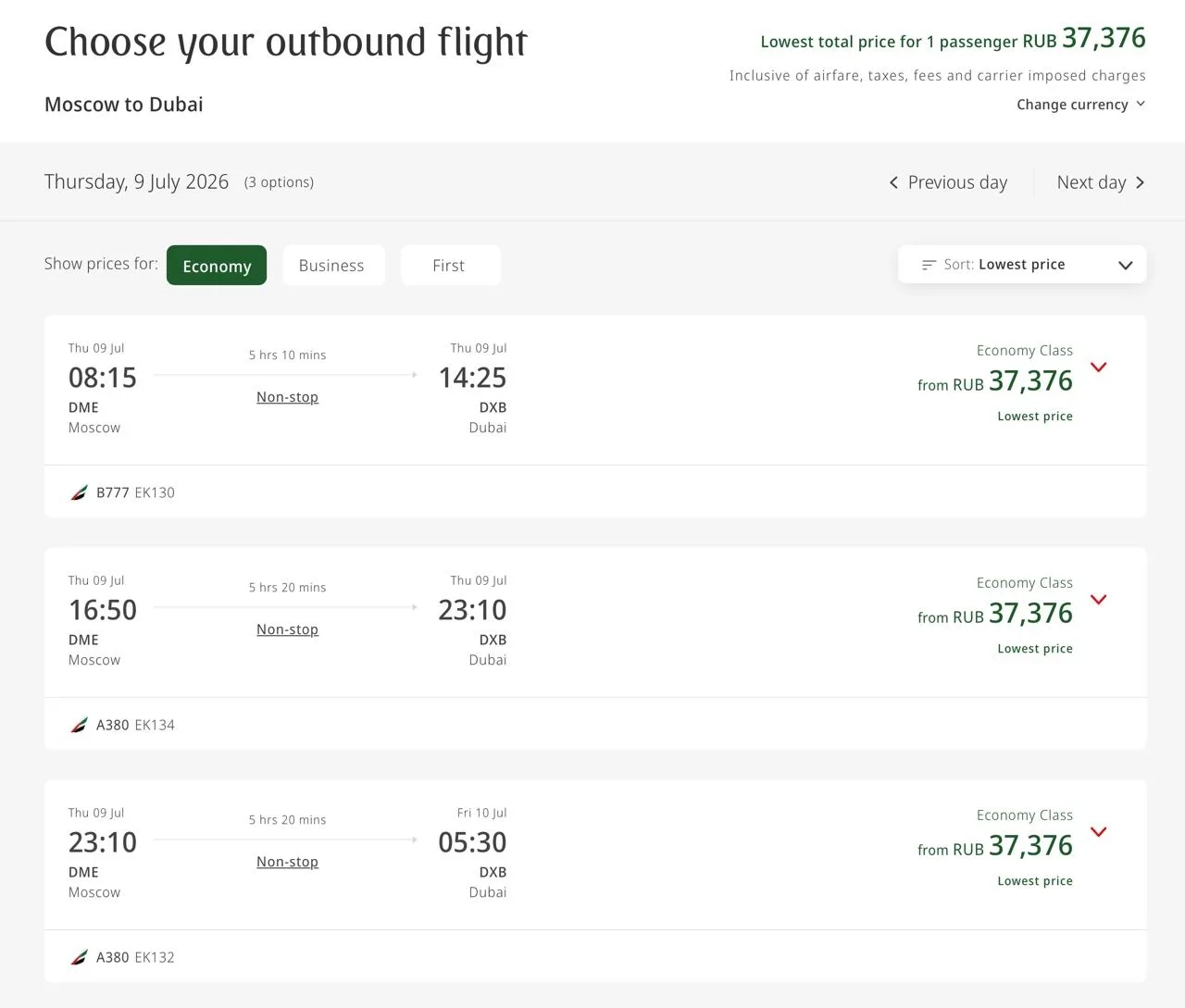Click Emirates logo icon beside EK130
The height and width of the screenshot is (1008, 1185).
tap(80, 492)
